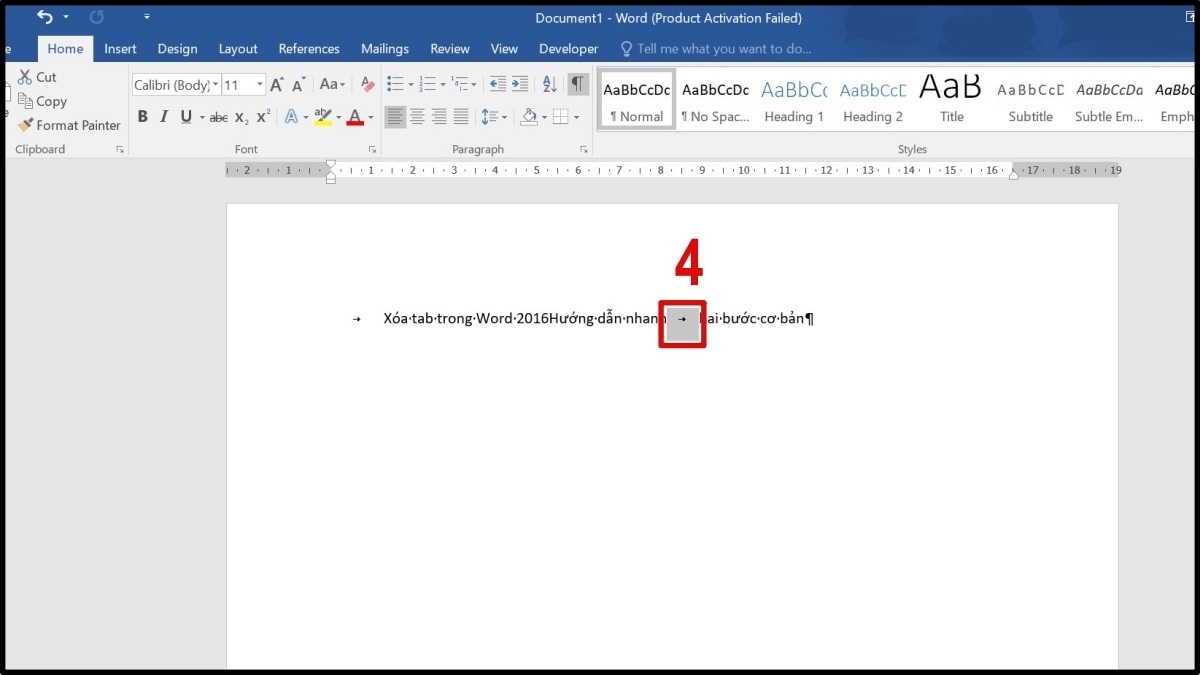The width and height of the screenshot is (1200, 675).
Task: Select the Center alignment icon
Action: [417, 117]
